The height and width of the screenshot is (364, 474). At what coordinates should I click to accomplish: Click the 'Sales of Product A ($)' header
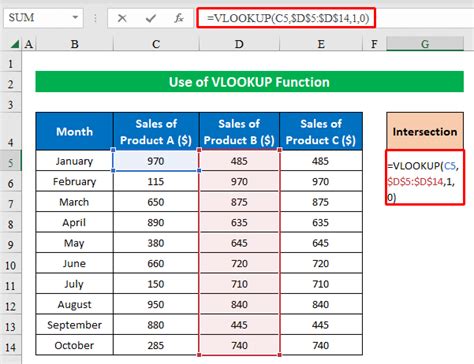click(x=156, y=131)
